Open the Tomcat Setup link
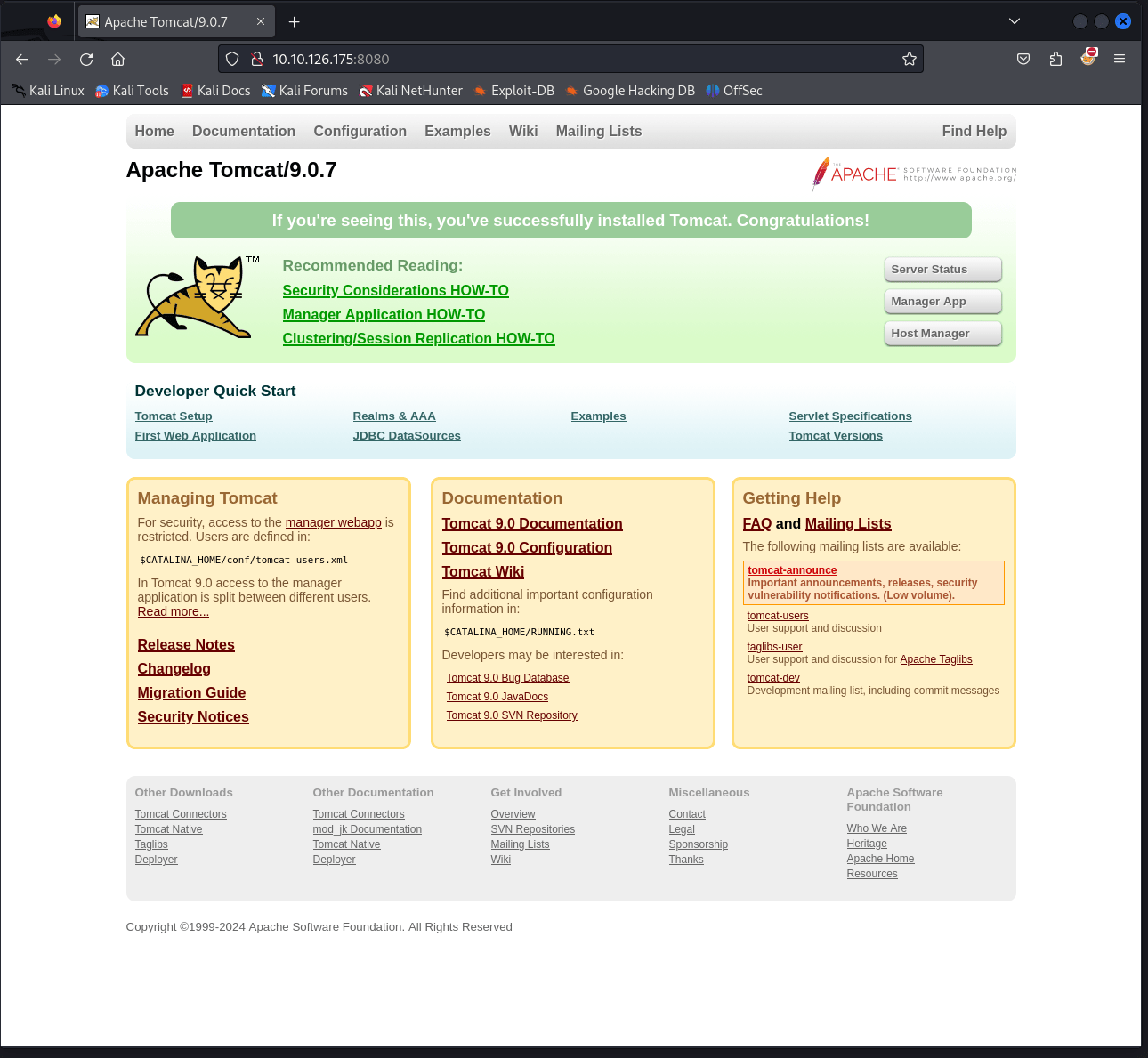Screen dimensions: 1148x1058 [x=174, y=416]
